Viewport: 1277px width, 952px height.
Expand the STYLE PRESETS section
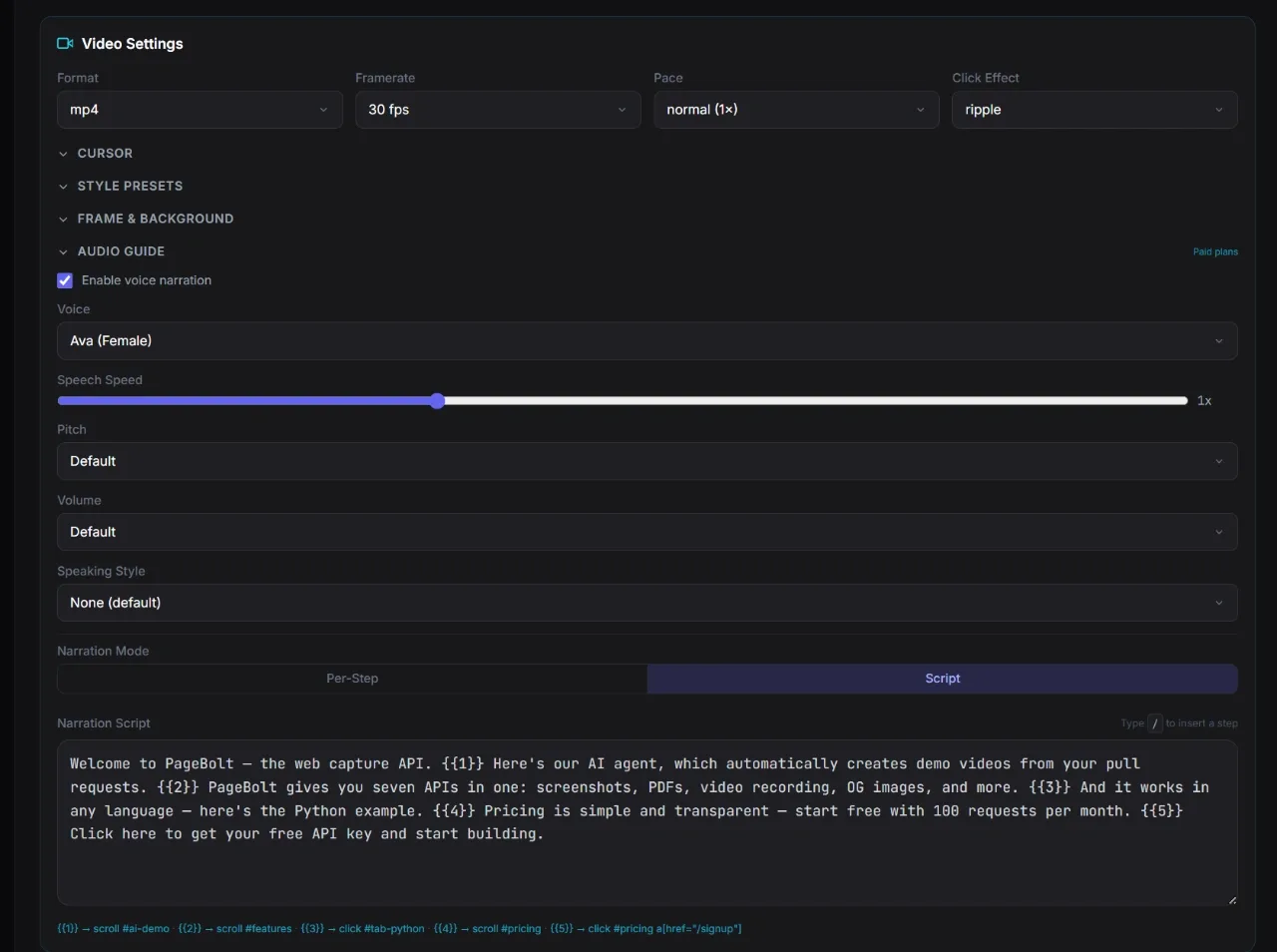pyautogui.click(x=121, y=187)
